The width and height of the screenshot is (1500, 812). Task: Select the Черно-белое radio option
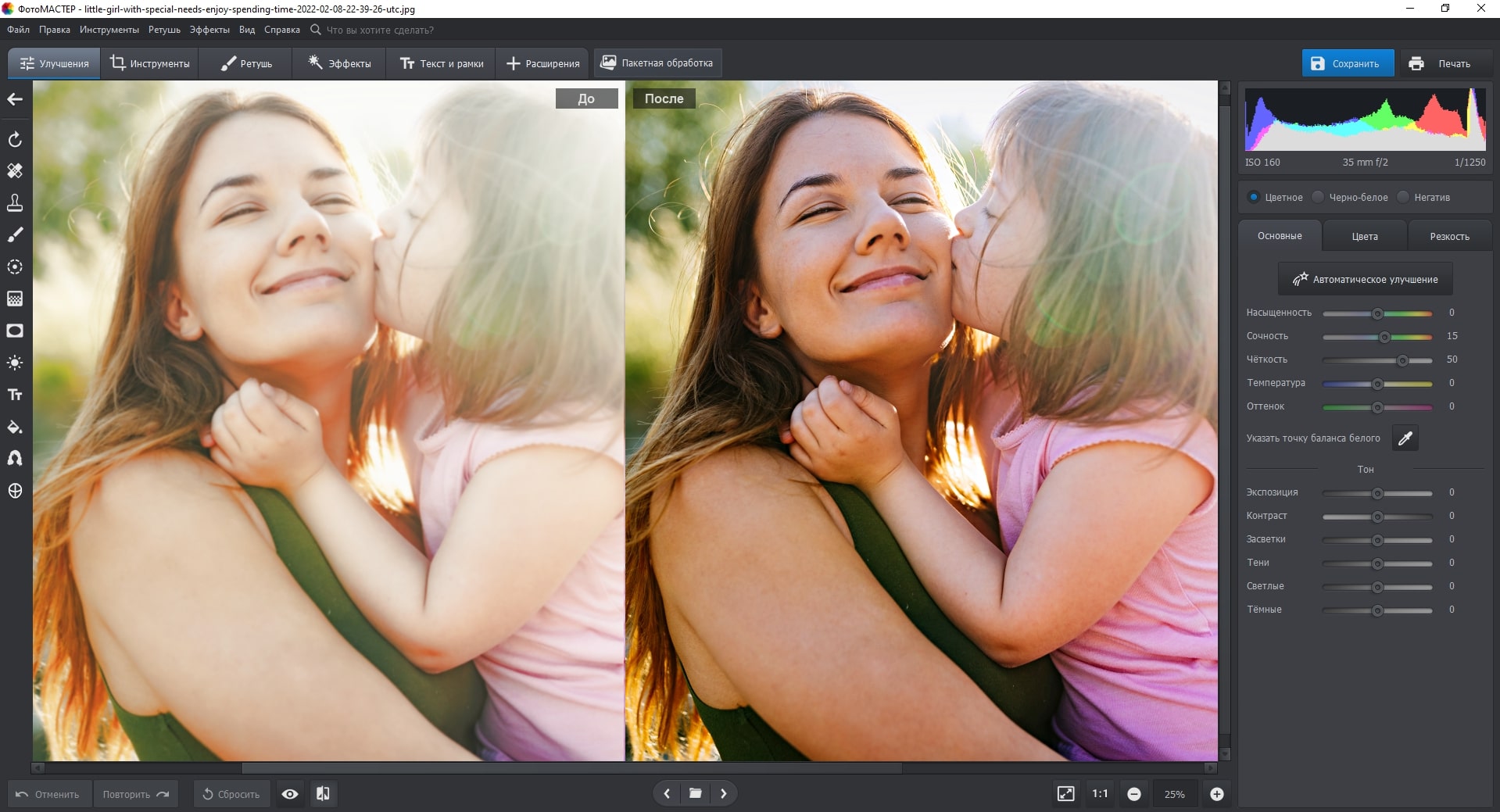[1319, 197]
